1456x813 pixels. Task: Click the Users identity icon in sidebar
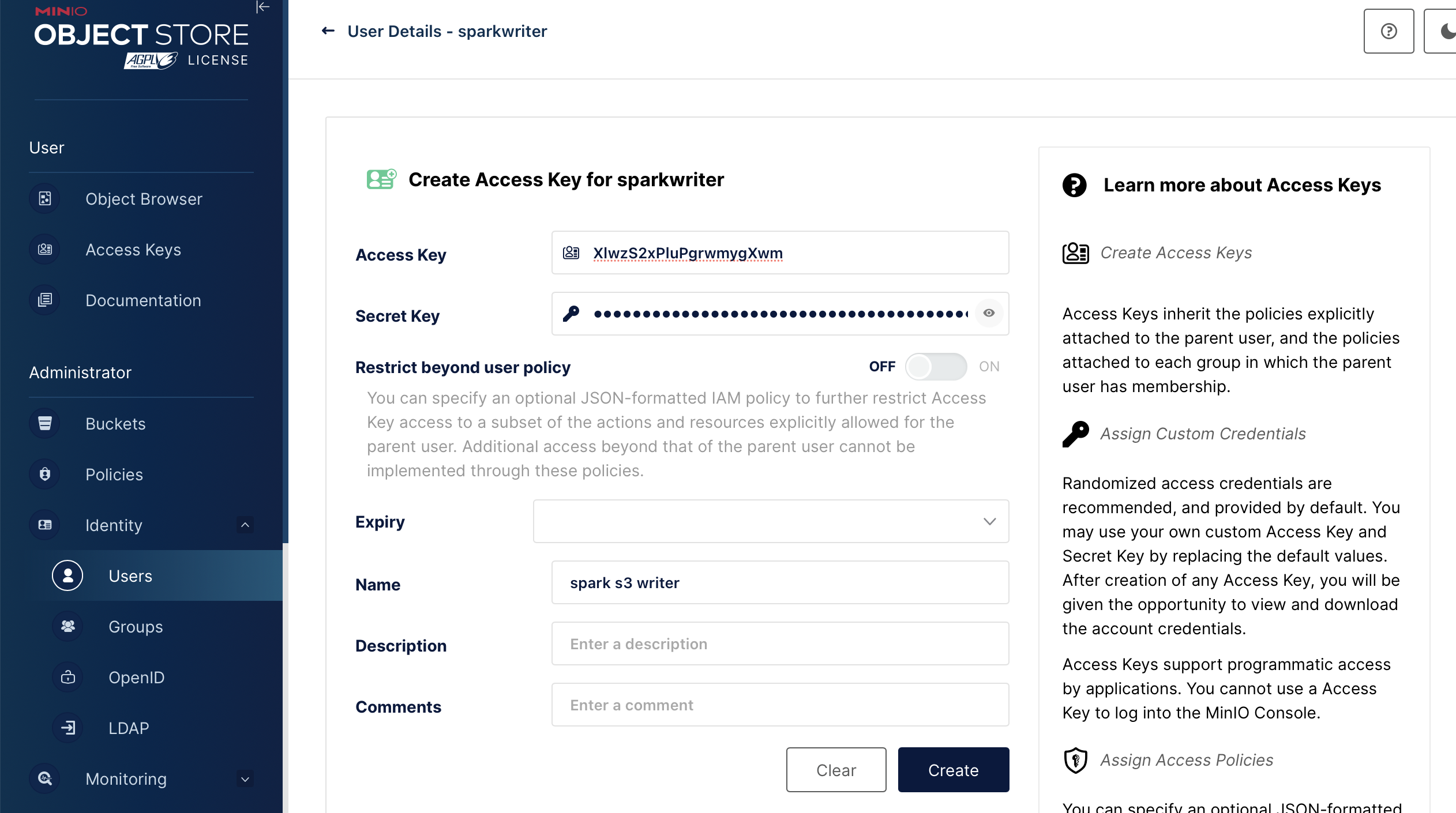coord(67,575)
